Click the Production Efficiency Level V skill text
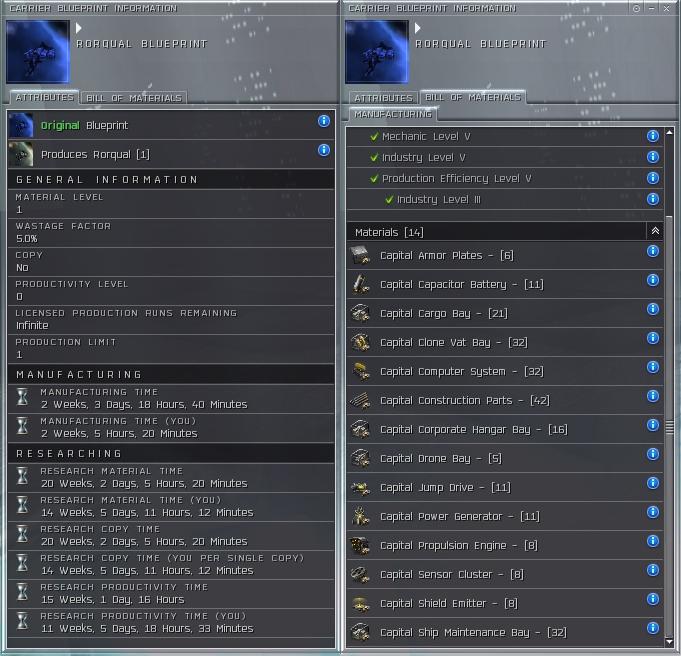 [x=456, y=179]
